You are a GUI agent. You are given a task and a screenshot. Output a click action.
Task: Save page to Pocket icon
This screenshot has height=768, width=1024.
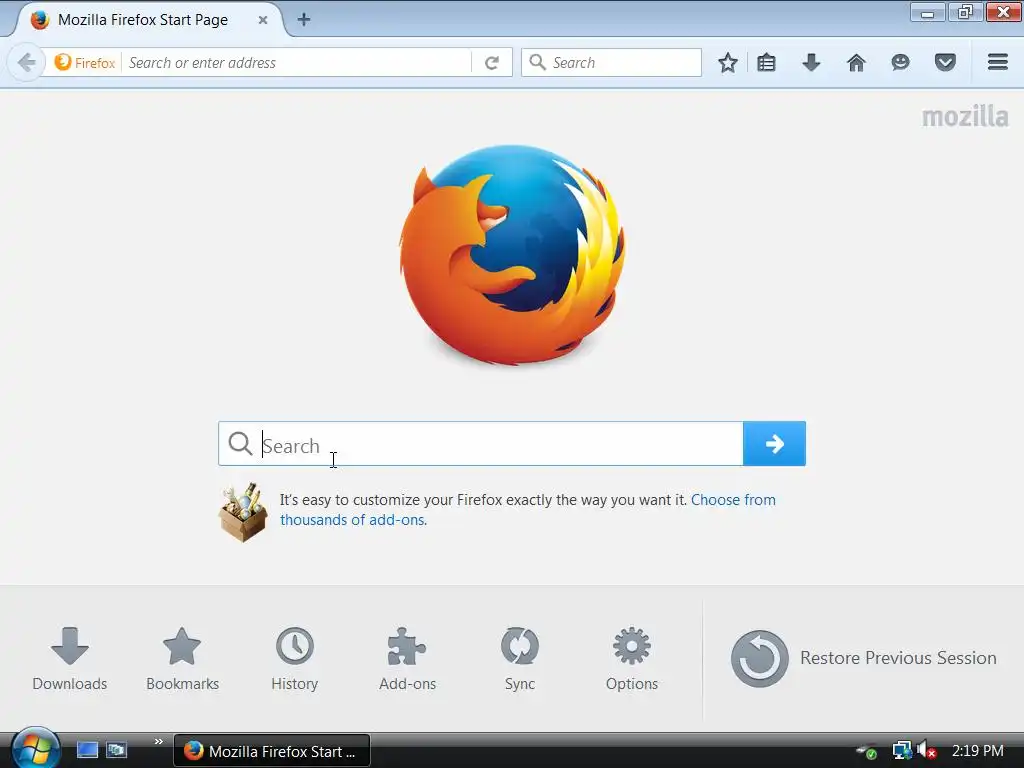pyautogui.click(x=945, y=63)
